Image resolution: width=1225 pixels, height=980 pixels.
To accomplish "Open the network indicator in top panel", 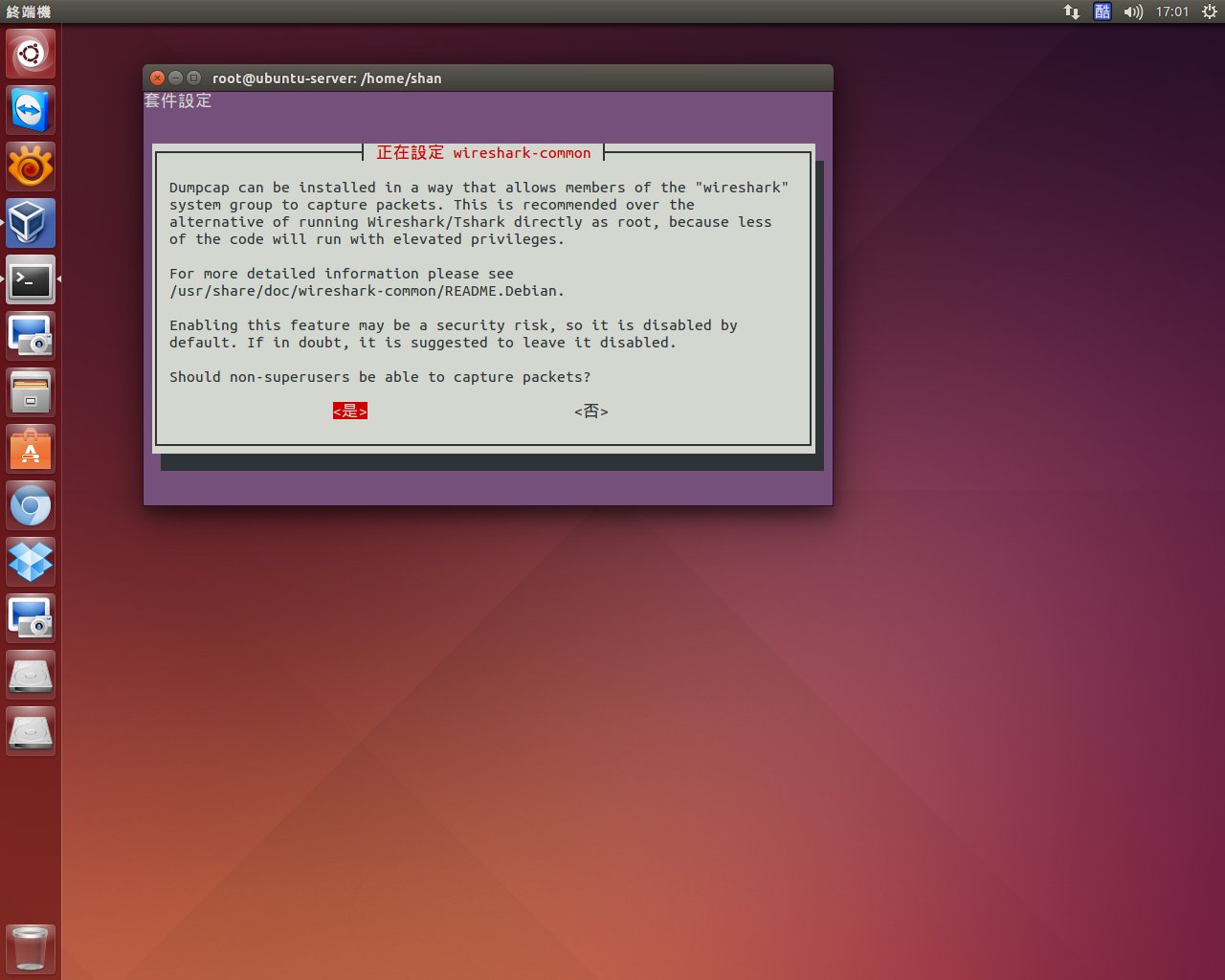I will click(1072, 11).
